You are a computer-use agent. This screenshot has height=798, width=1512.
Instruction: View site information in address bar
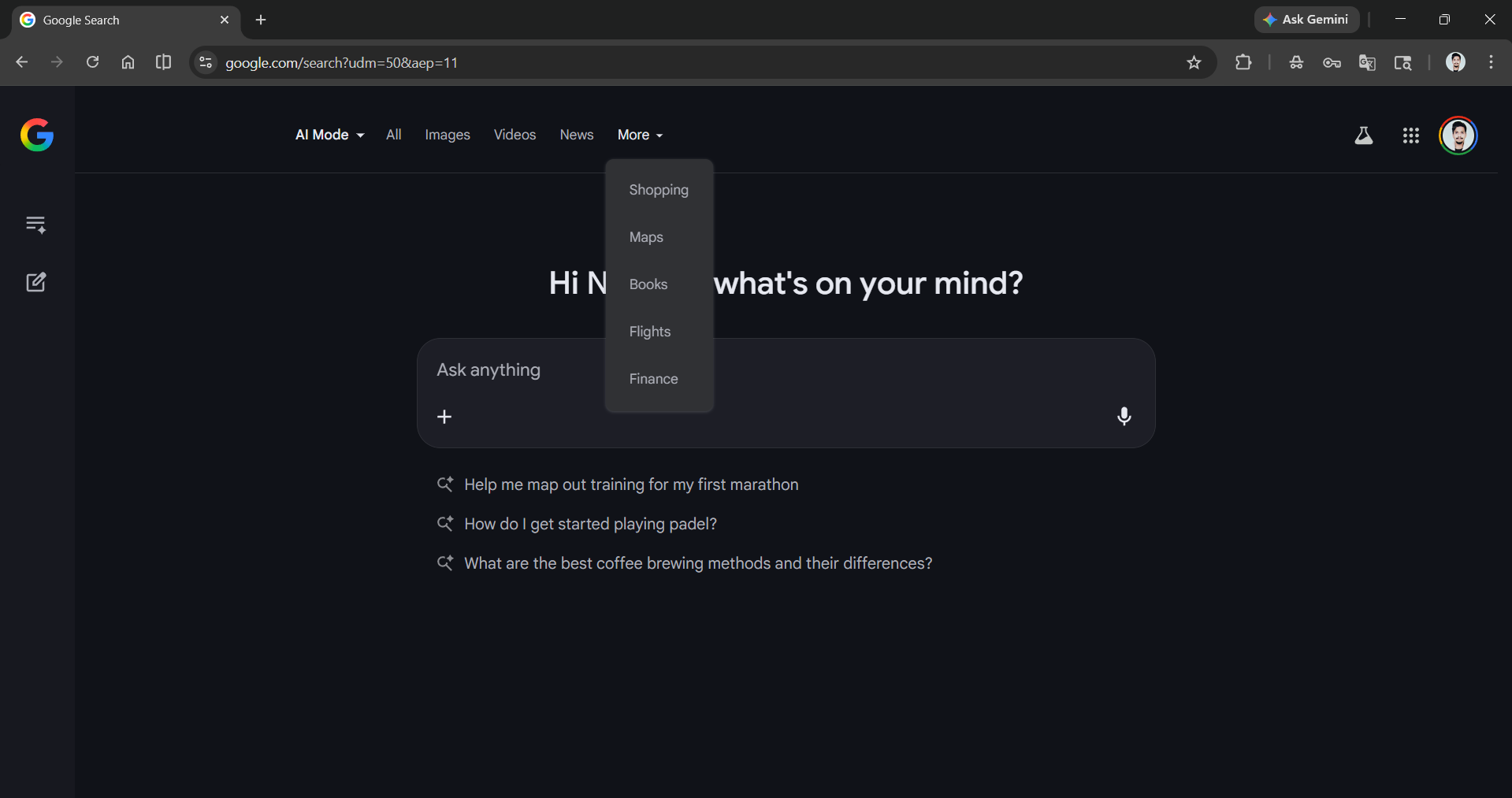(x=206, y=62)
